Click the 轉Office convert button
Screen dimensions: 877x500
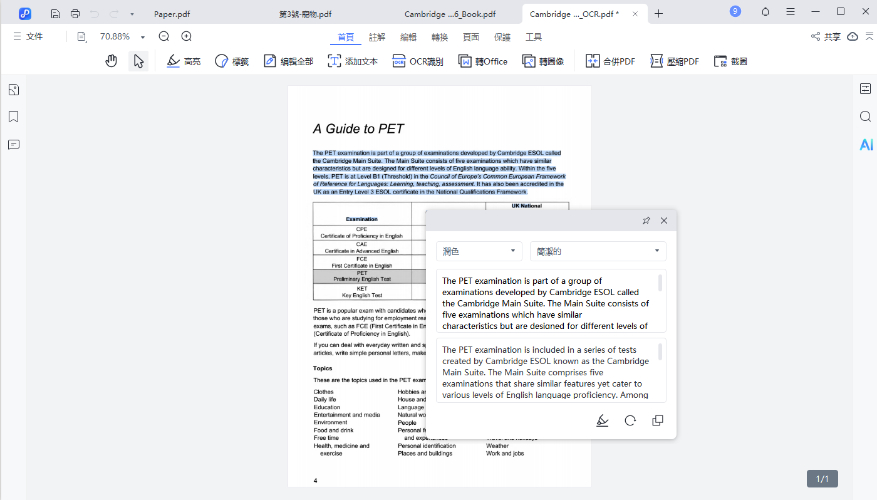(483, 61)
